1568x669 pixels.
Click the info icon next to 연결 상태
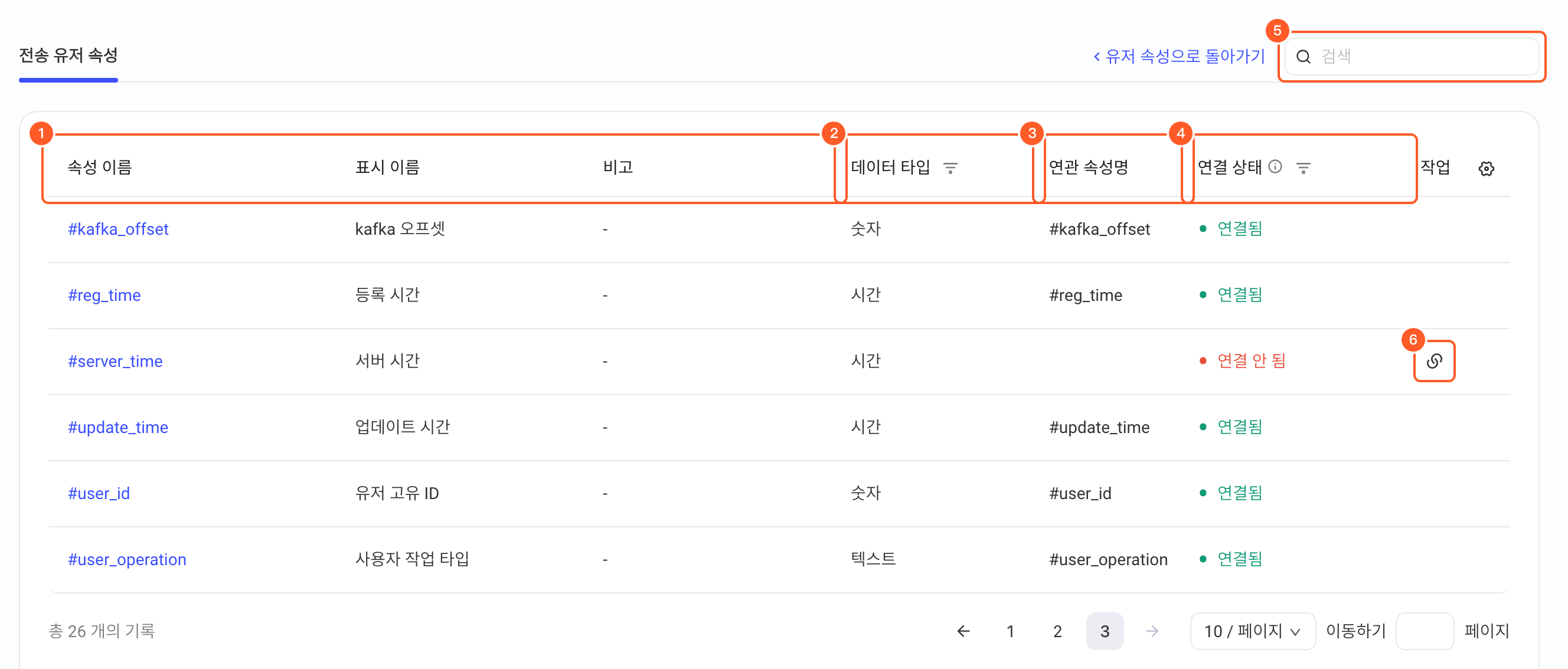pyautogui.click(x=1275, y=166)
